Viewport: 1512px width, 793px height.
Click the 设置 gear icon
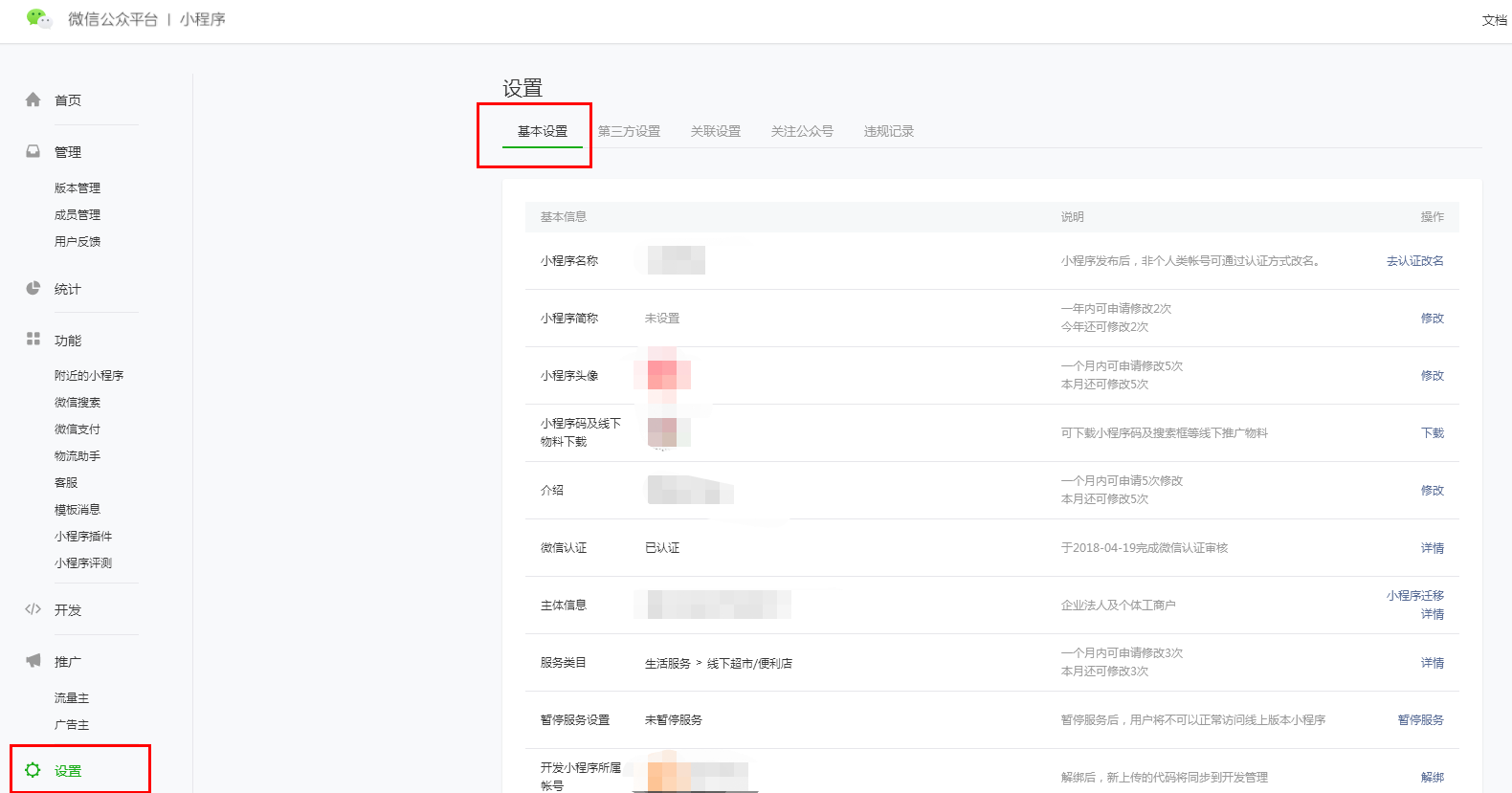tap(33, 770)
